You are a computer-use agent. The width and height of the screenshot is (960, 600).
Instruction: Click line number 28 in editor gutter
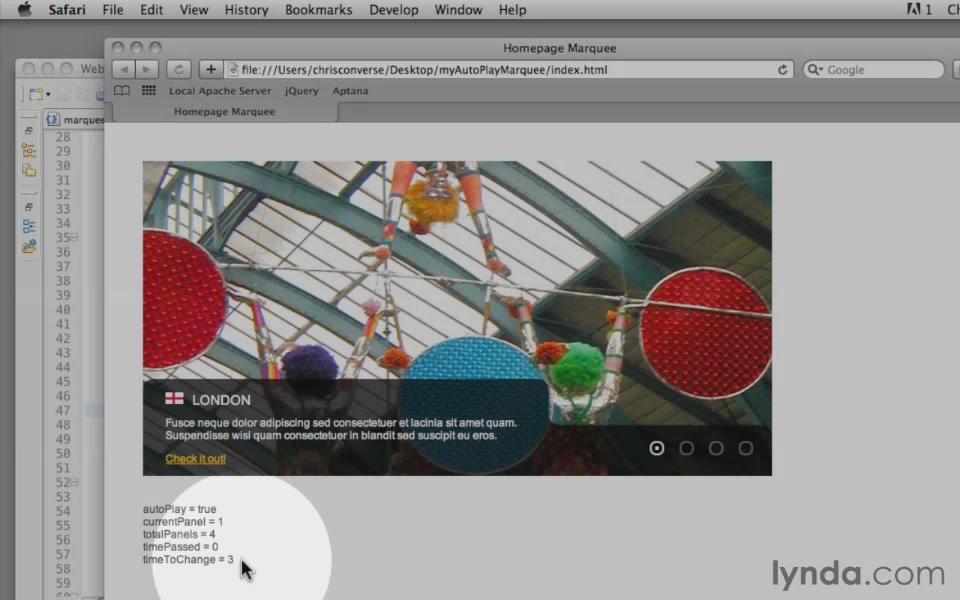tap(63, 137)
